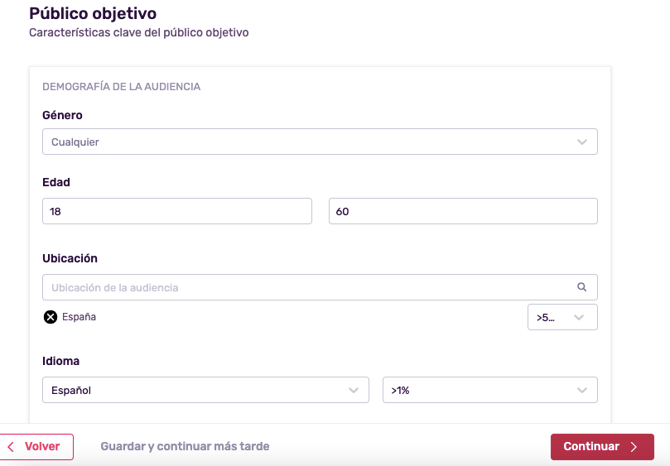Click the magnifier icon in Ubicación search
This screenshot has width=670, height=466.
582,287
